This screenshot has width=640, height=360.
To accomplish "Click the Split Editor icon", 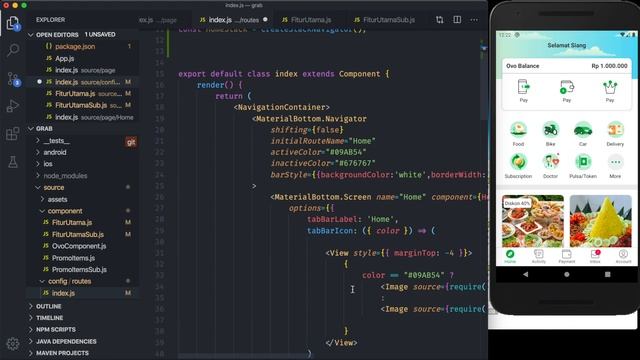I will click(x=457, y=20).
